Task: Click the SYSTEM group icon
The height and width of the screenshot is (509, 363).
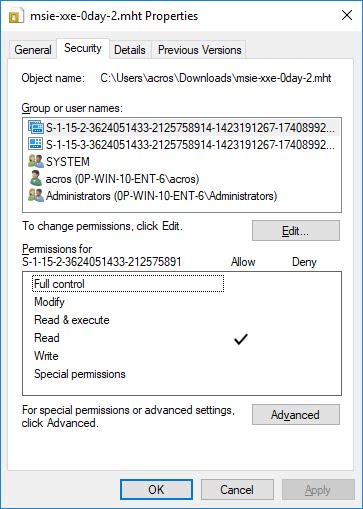Action: (x=36, y=162)
